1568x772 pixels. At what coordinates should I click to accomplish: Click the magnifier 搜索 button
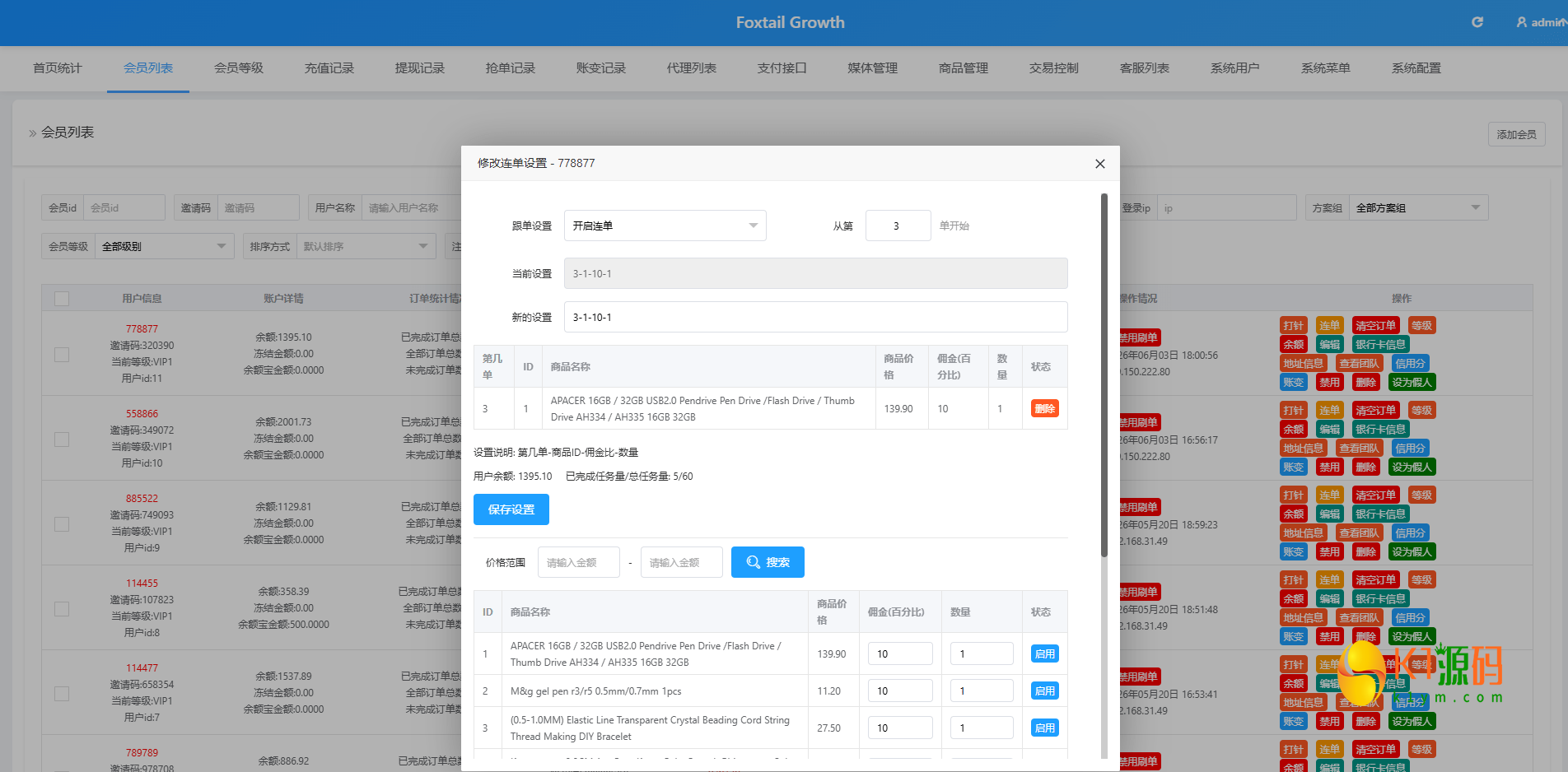[x=768, y=562]
